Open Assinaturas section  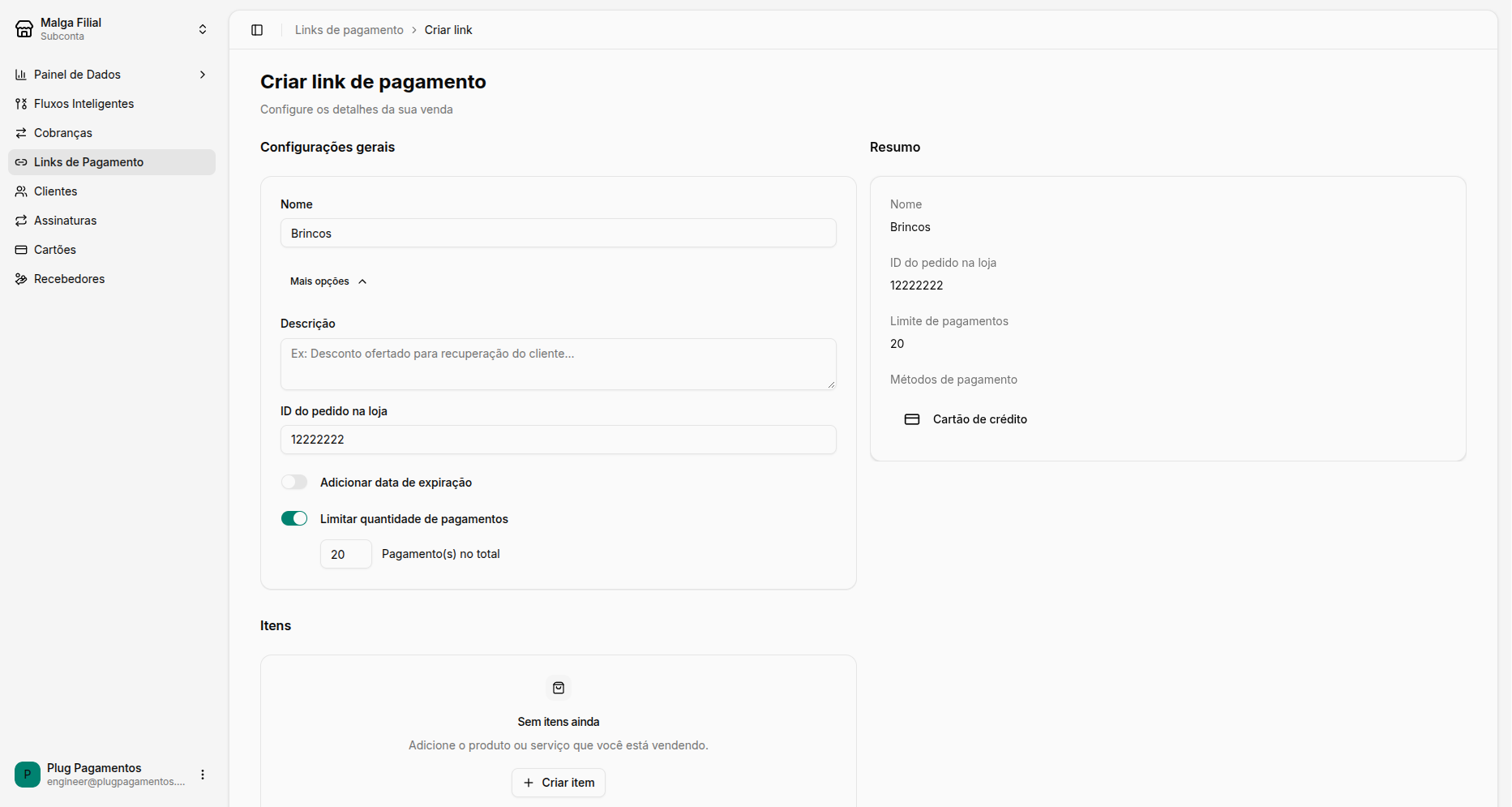(112, 221)
